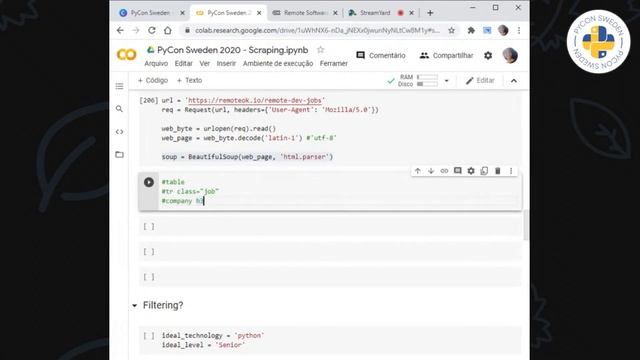
Task: Click the notebook vertical scrollbar
Action: tap(526, 224)
